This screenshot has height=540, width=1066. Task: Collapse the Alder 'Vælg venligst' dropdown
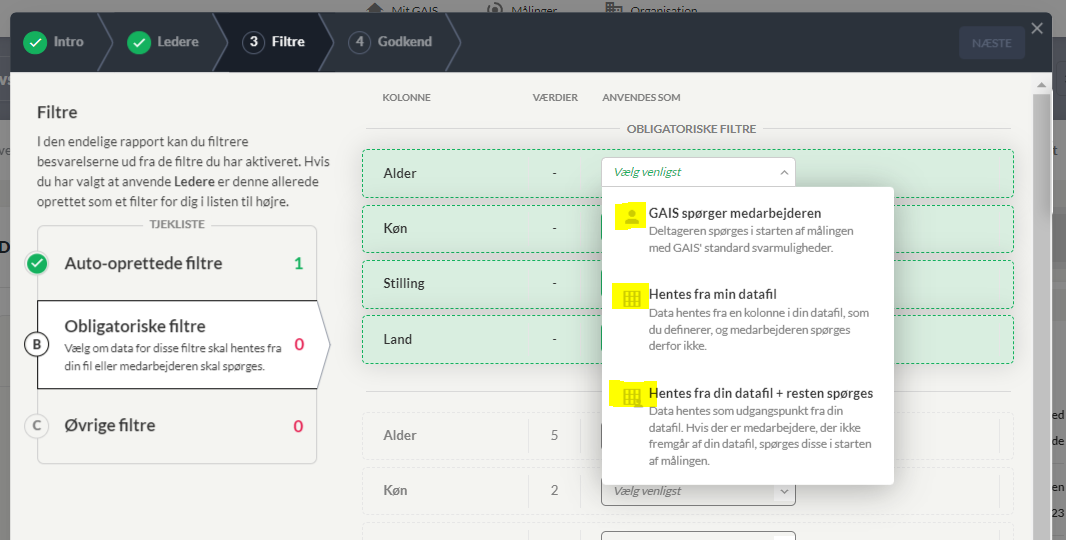coord(698,172)
